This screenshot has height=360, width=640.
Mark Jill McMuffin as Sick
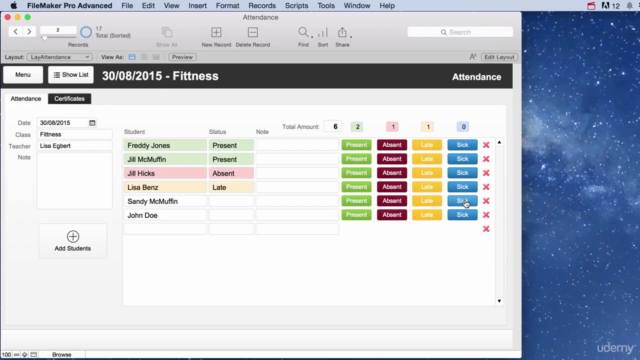(462, 159)
